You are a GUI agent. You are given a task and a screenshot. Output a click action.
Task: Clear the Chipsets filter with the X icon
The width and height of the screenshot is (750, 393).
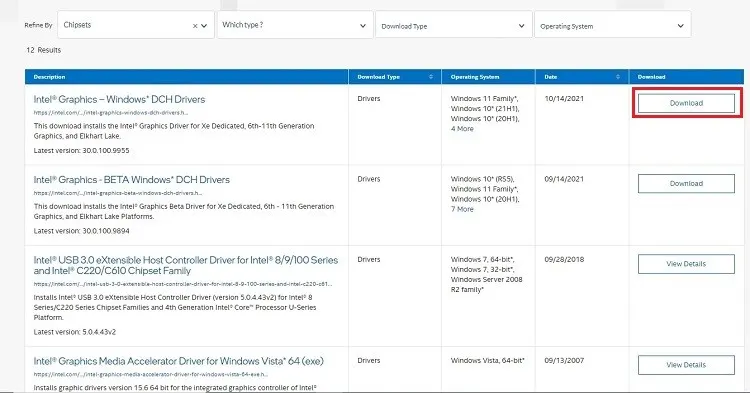coord(195,26)
